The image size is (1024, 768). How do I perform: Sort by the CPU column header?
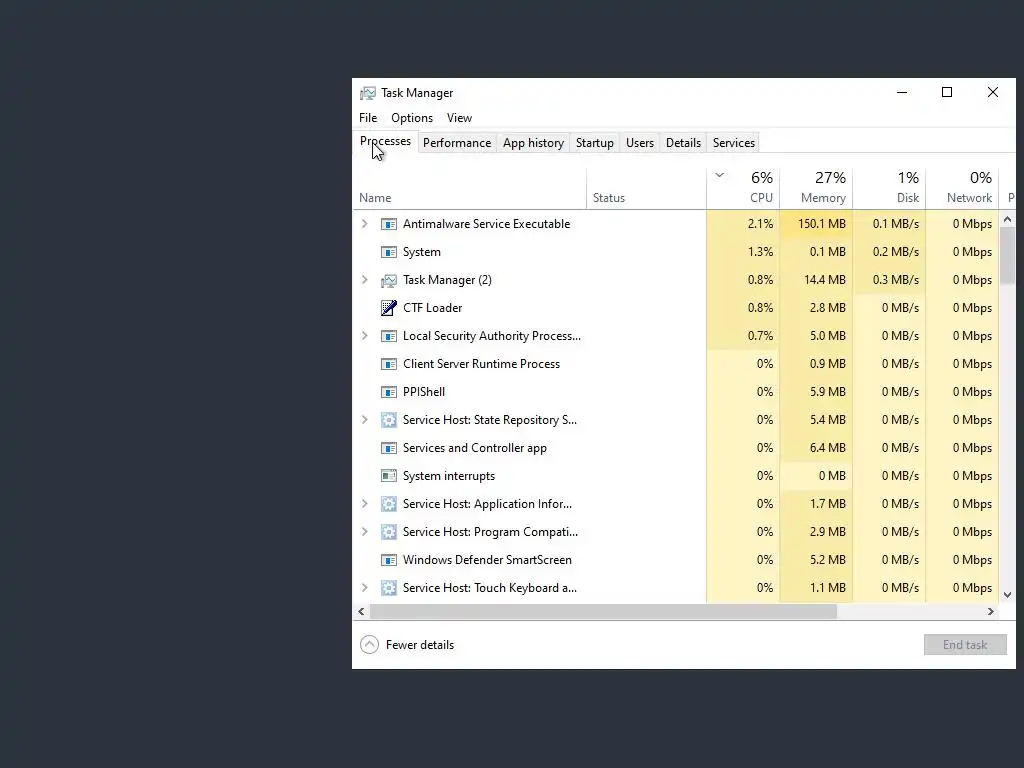pos(743,189)
